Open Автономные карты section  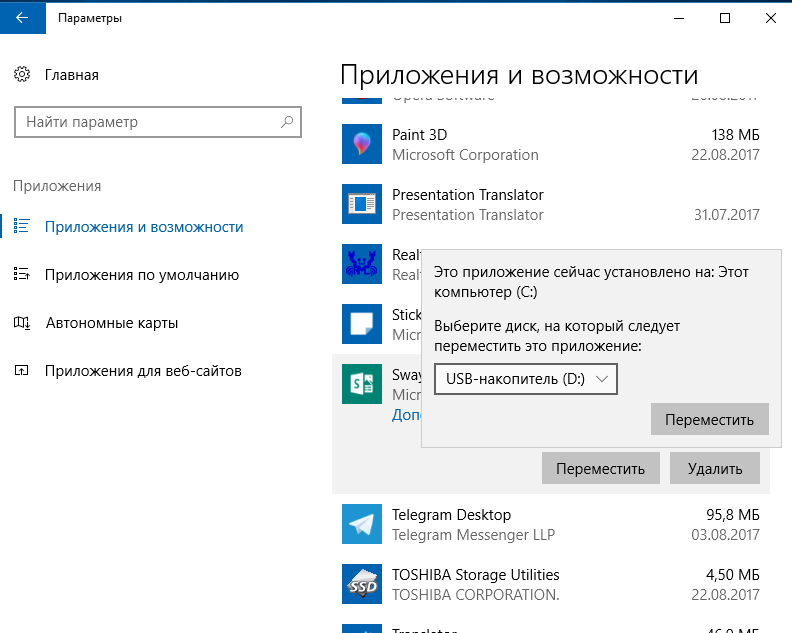[x=112, y=323]
